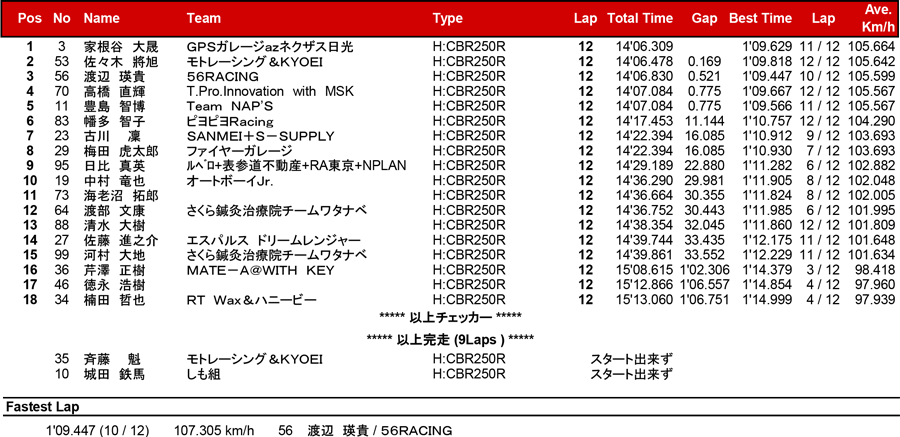Select rider name 清水 大樹
Screen dimensions: 900x437
tap(114, 225)
